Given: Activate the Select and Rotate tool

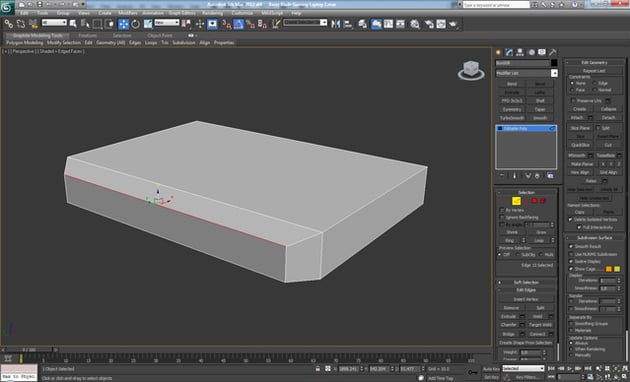Looking at the screenshot, I should click(x=135, y=24).
